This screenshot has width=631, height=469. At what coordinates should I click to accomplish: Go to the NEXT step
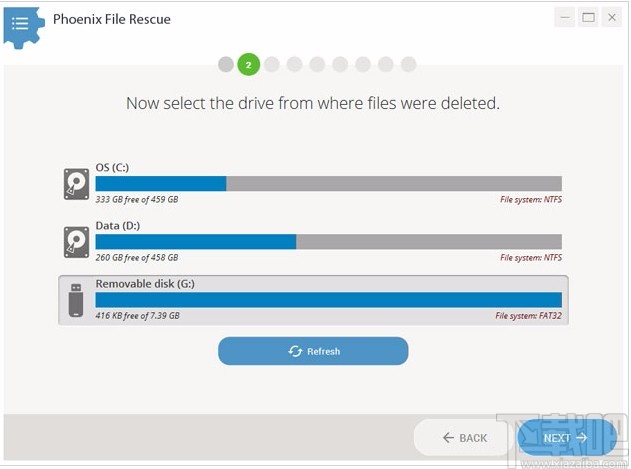tap(566, 437)
